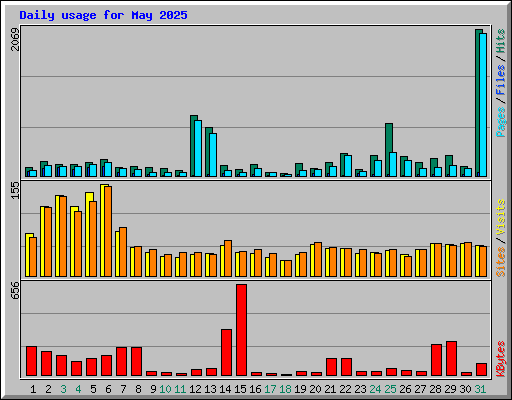Click the cyan Files bar for day 13
The image size is (512, 400).
tap(213, 155)
